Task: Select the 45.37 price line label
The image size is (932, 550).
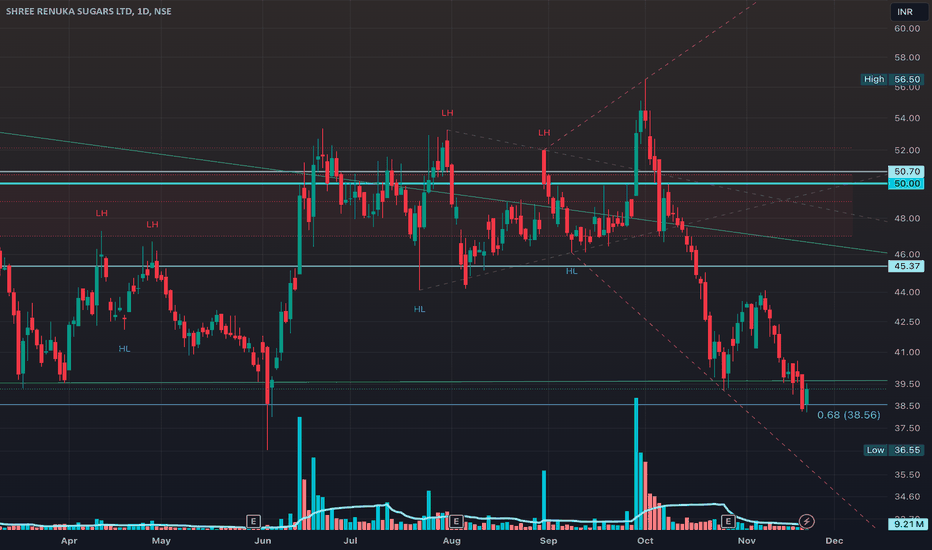Action: point(906,266)
